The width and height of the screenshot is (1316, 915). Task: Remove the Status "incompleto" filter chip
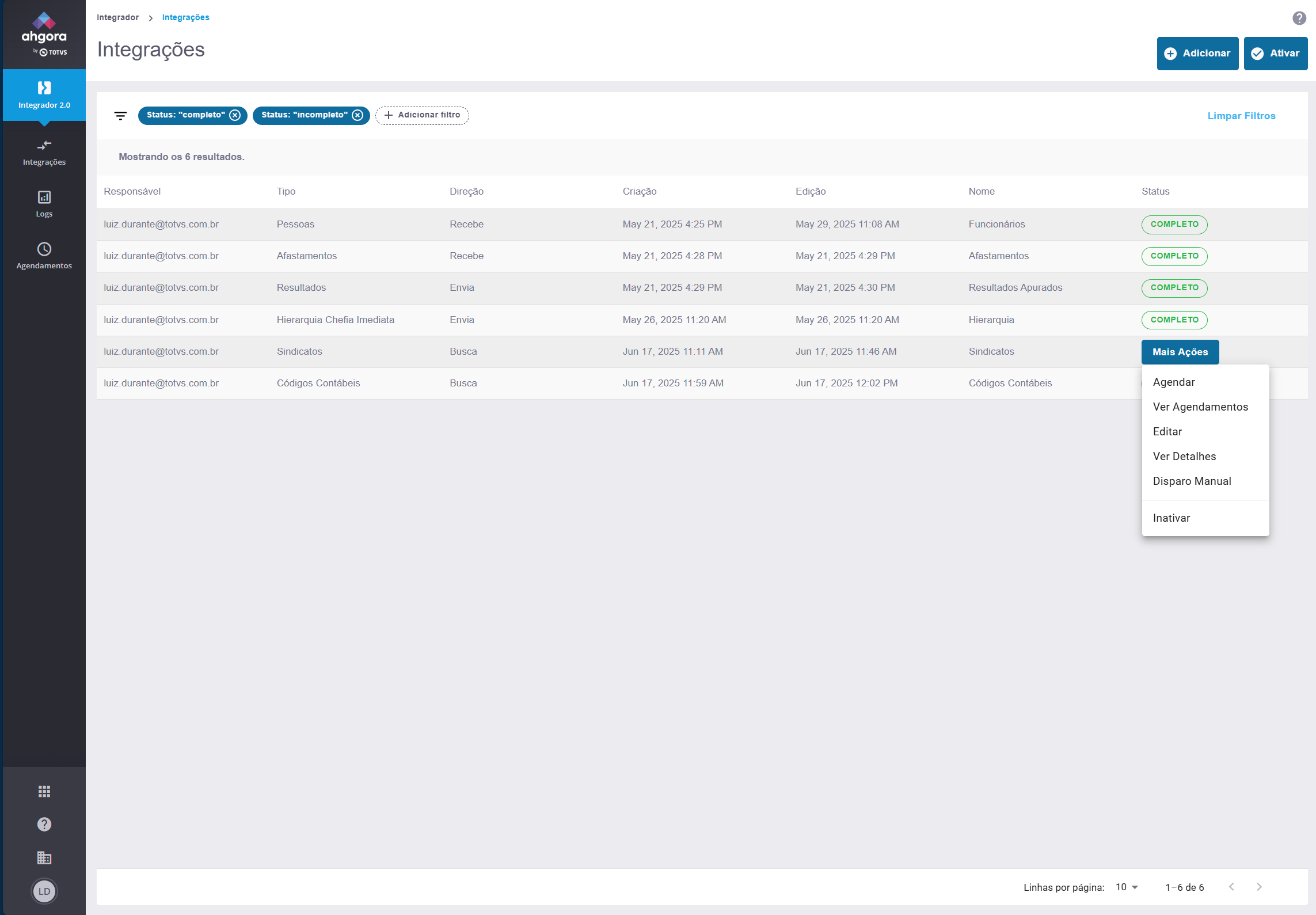(x=357, y=115)
